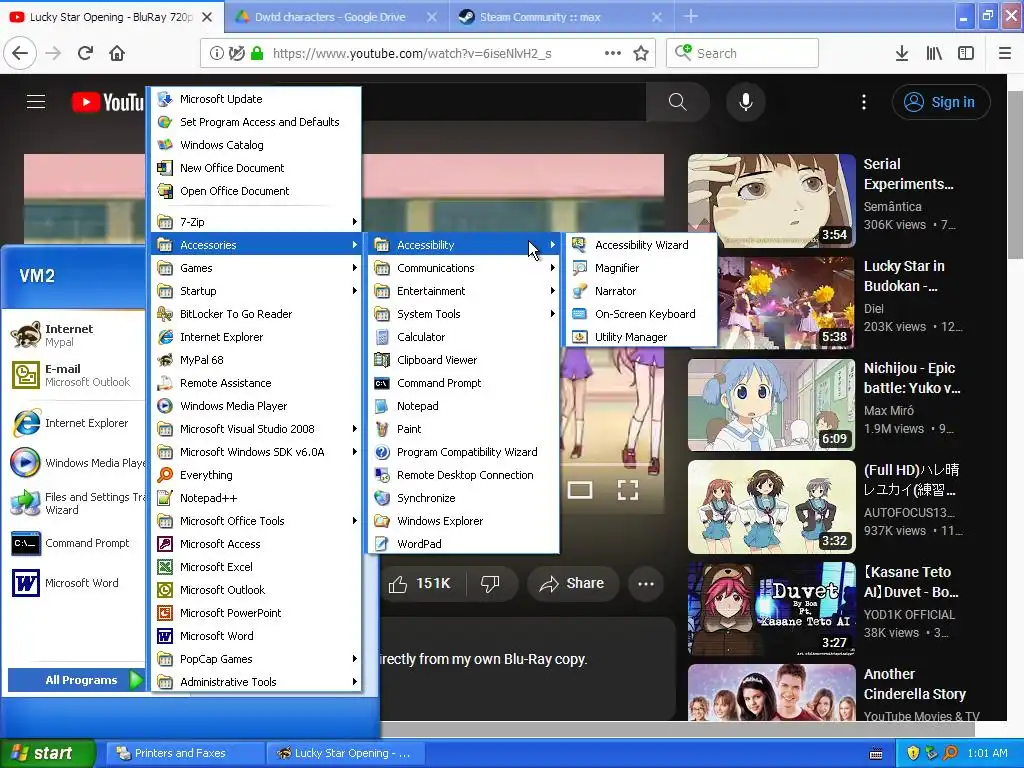This screenshot has height=768, width=1024.
Task: Open the Firefox-style library icon
Action: (x=934, y=54)
